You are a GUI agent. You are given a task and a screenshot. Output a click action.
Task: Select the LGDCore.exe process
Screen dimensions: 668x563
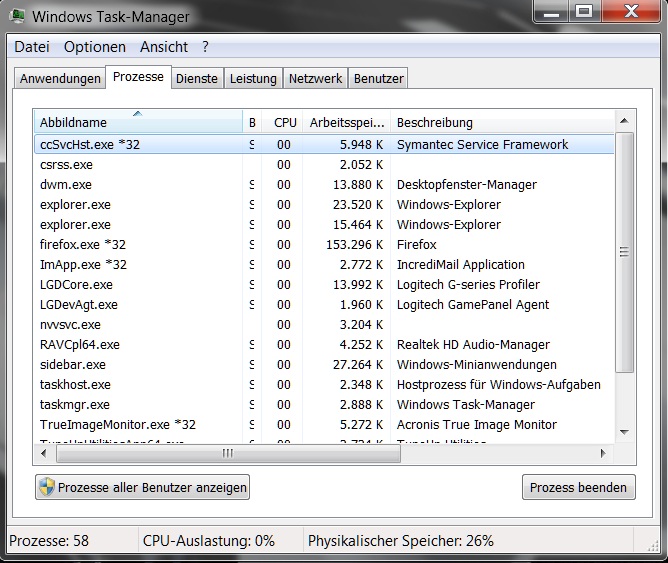click(x=324, y=284)
